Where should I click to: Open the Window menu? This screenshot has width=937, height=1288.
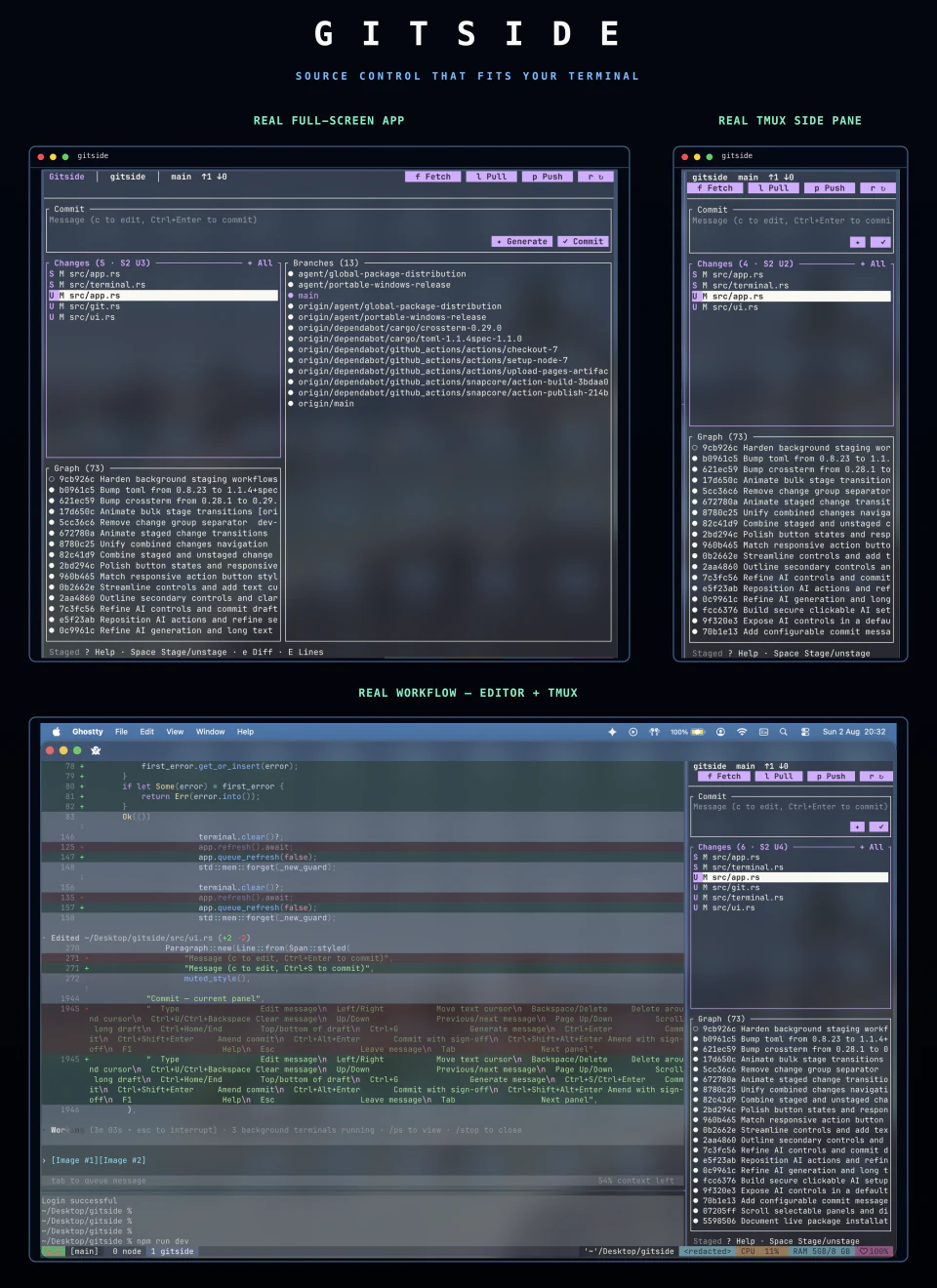[x=210, y=732]
